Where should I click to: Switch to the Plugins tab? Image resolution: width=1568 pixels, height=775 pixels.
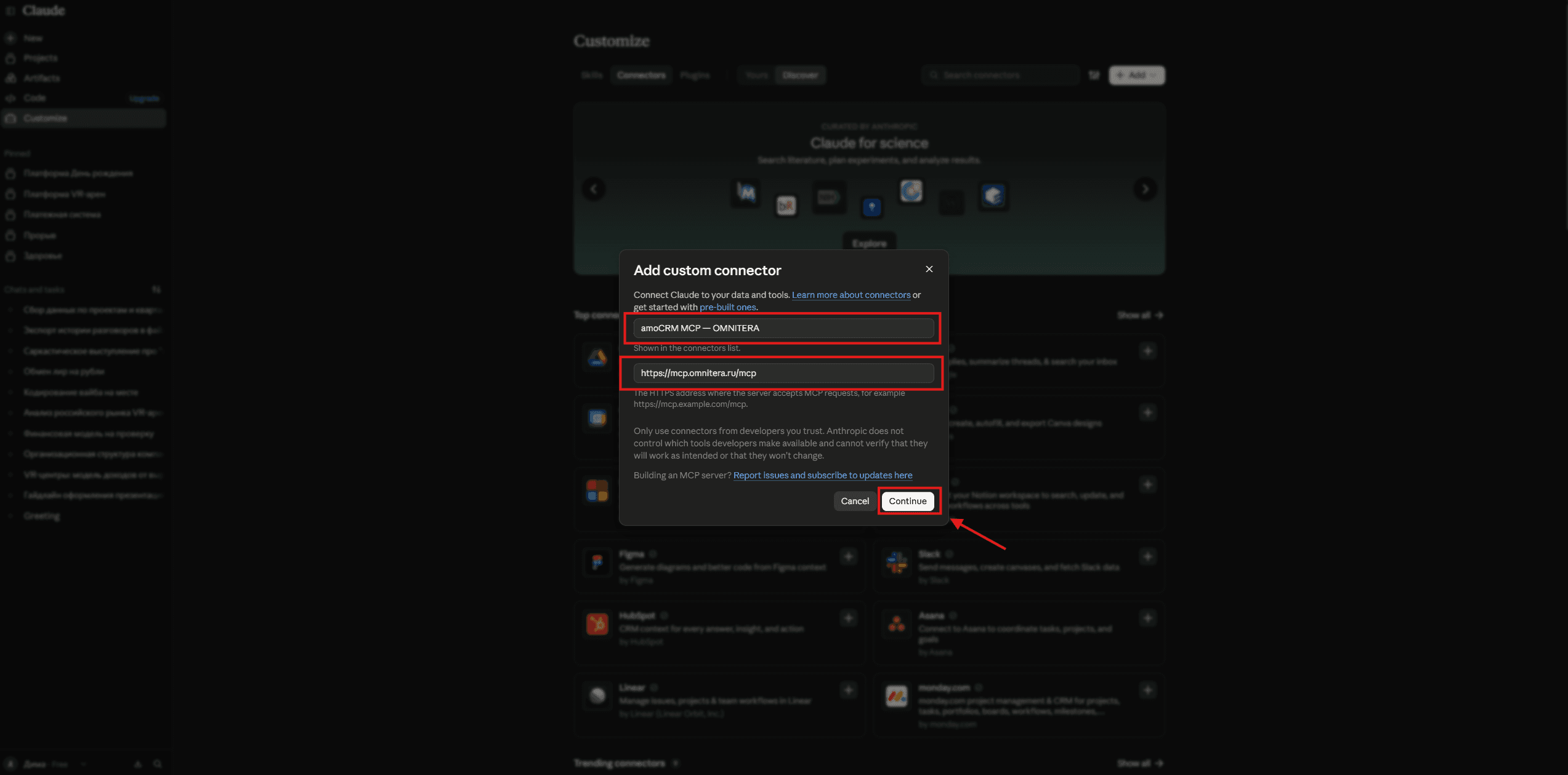[695, 75]
